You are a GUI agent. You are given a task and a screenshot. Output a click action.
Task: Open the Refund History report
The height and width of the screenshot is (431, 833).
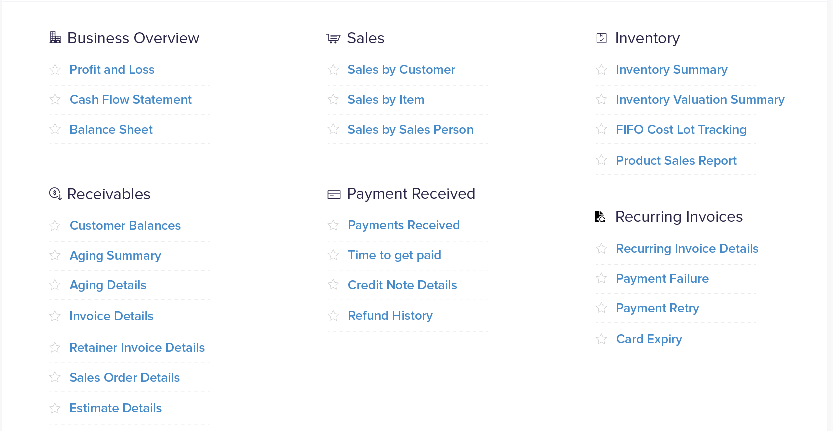(390, 316)
